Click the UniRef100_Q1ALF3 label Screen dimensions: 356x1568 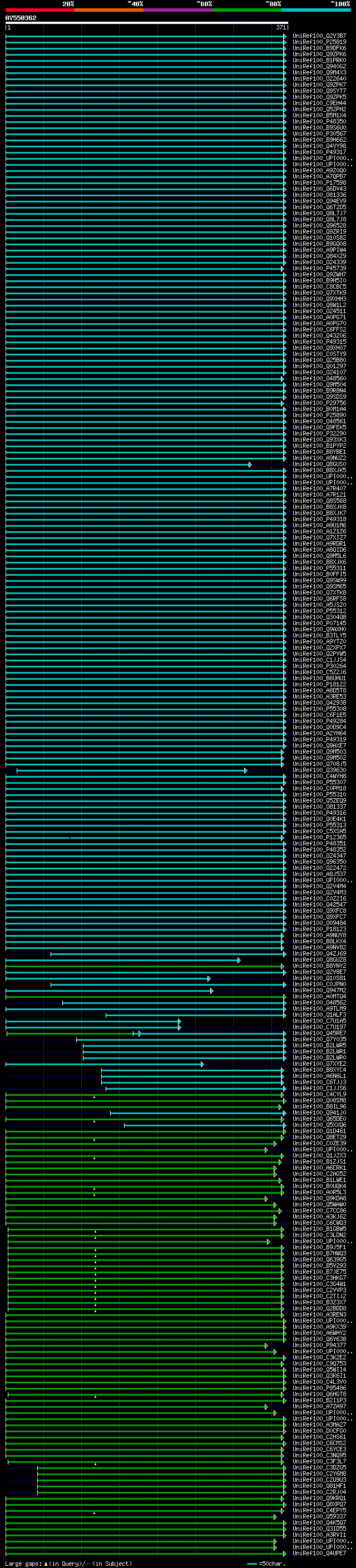pyautogui.click(x=319, y=1015)
